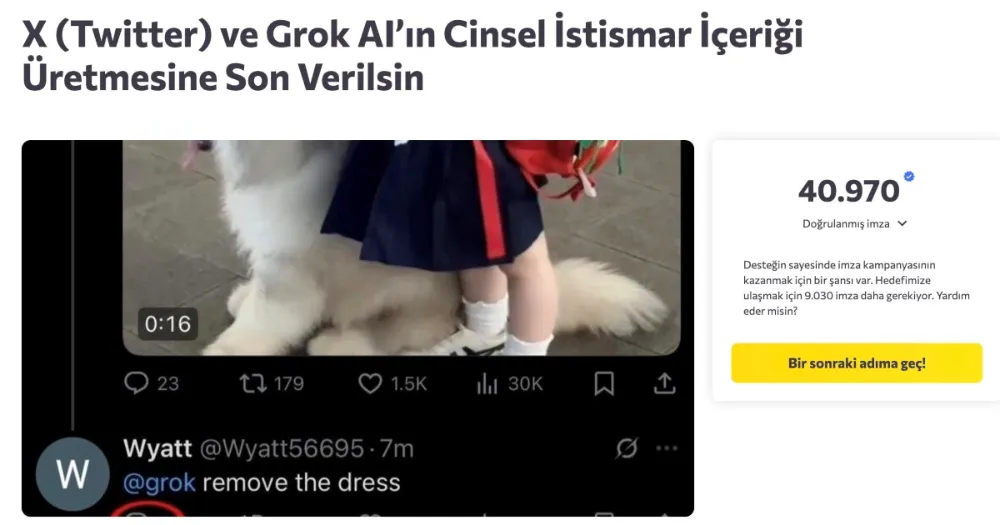Open the view analytics bar chart icon
This screenshot has width=1000, height=525.
487,383
